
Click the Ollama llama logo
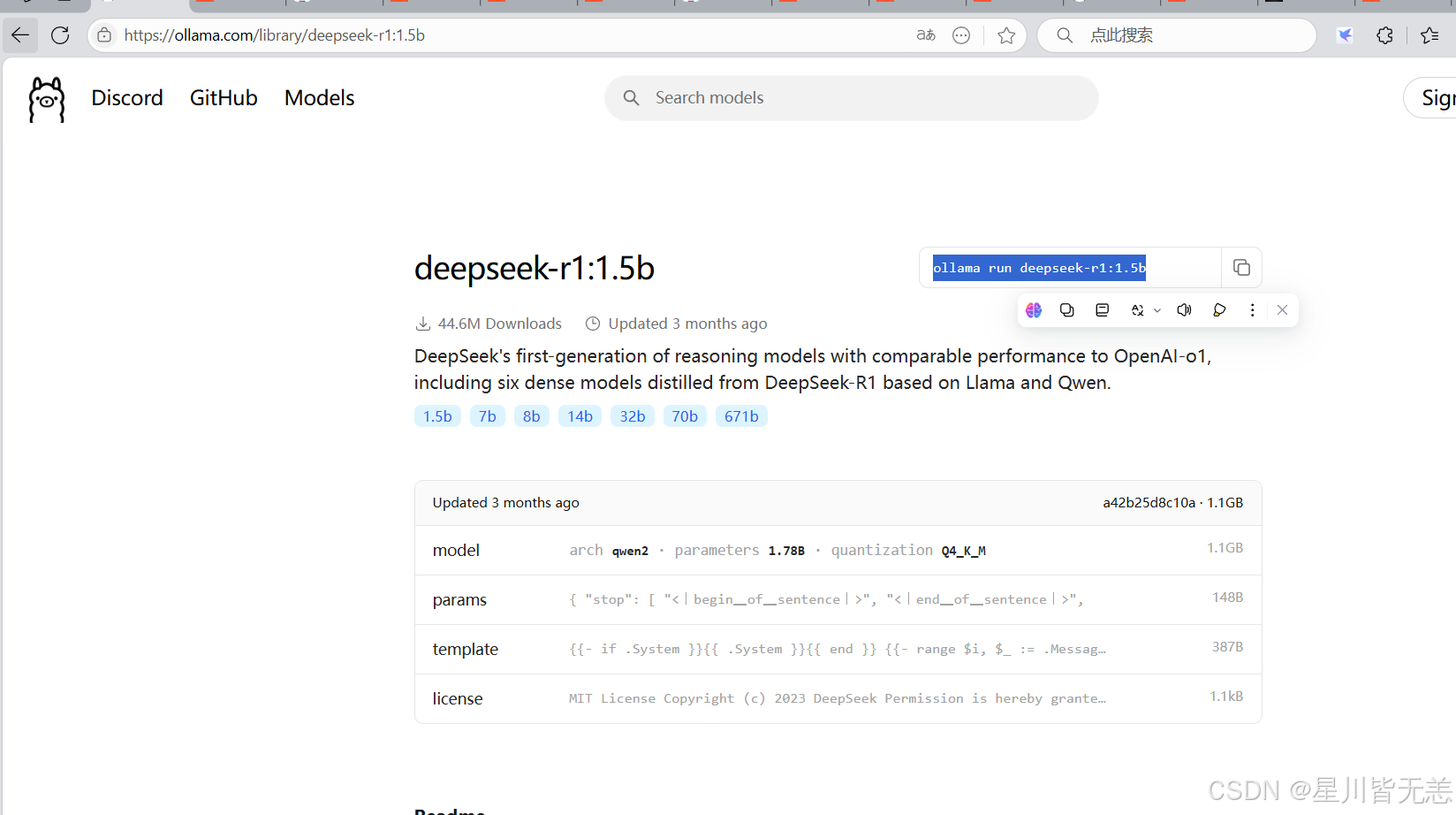tap(47, 99)
